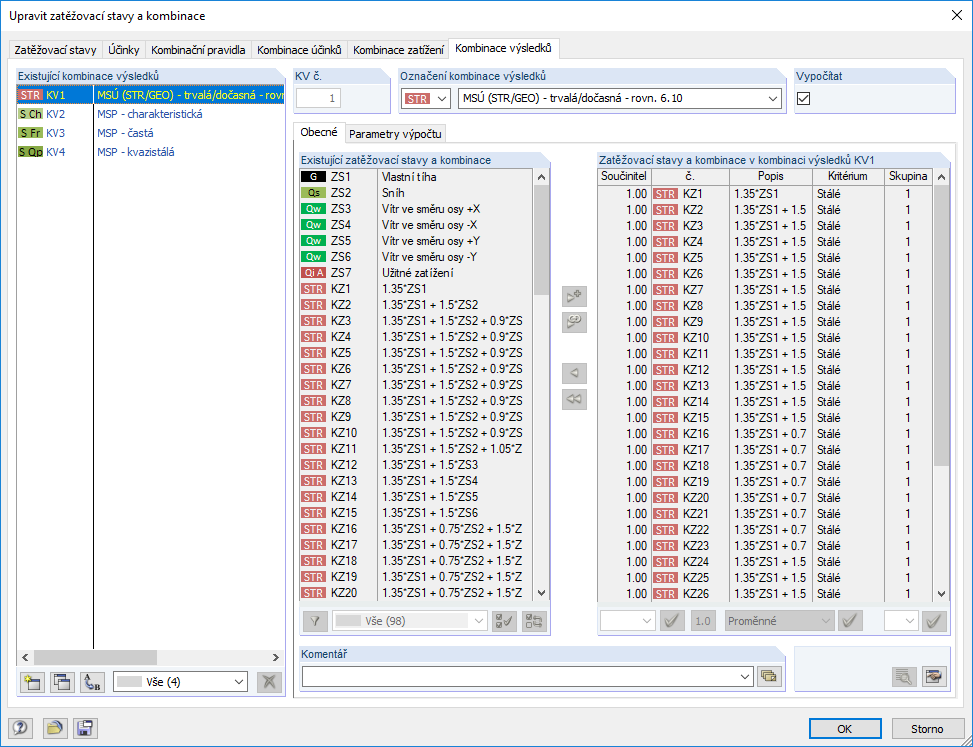Click the save diskette icon
The image size is (973, 747).
pyautogui.click(x=85, y=728)
